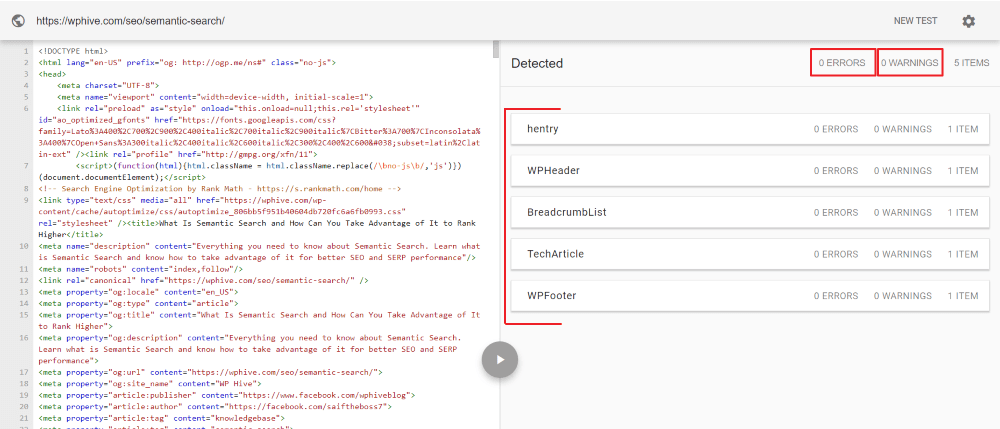The image size is (1000, 429).
Task: Click the 1 ITEM count in hentry row
Action: (962, 129)
